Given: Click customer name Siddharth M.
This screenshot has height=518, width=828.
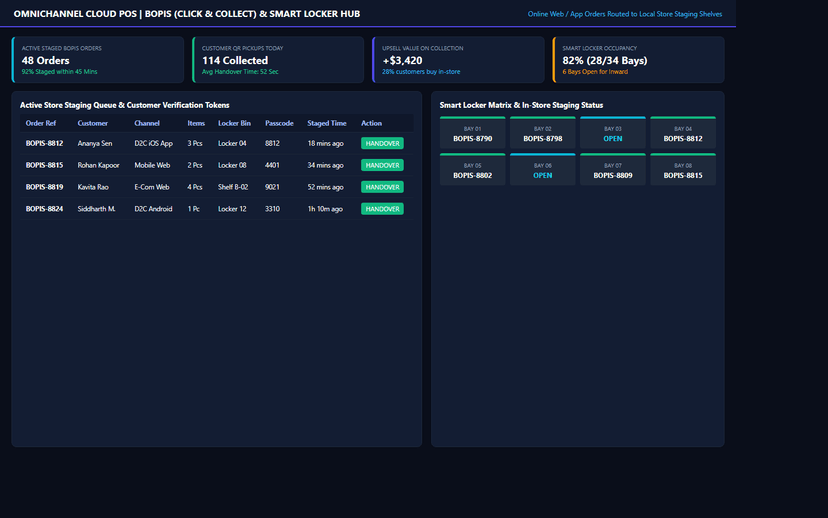Looking at the screenshot, I should pos(96,209).
